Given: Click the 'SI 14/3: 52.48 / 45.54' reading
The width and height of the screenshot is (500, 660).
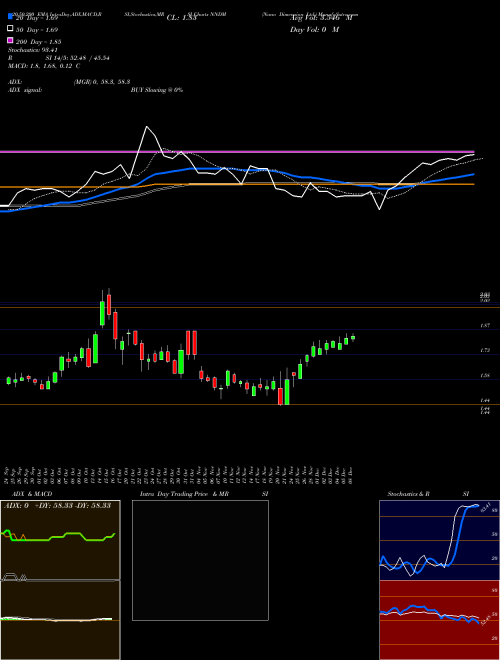Looking at the screenshot, I should [x=77, y=58].
